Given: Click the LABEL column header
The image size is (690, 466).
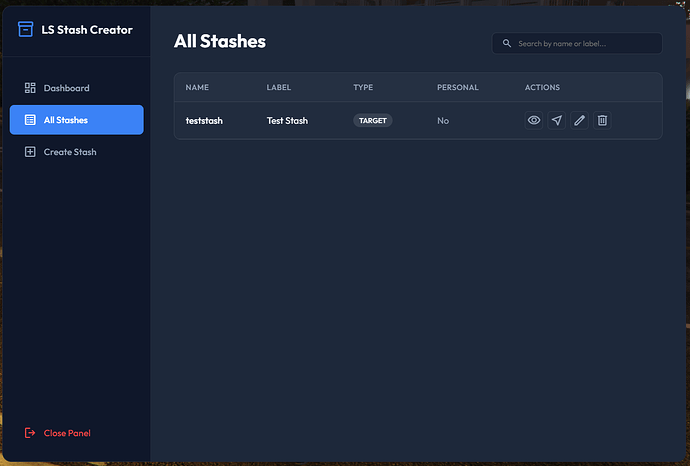Looking at the screenshot, I should click(x=279, y=87).
